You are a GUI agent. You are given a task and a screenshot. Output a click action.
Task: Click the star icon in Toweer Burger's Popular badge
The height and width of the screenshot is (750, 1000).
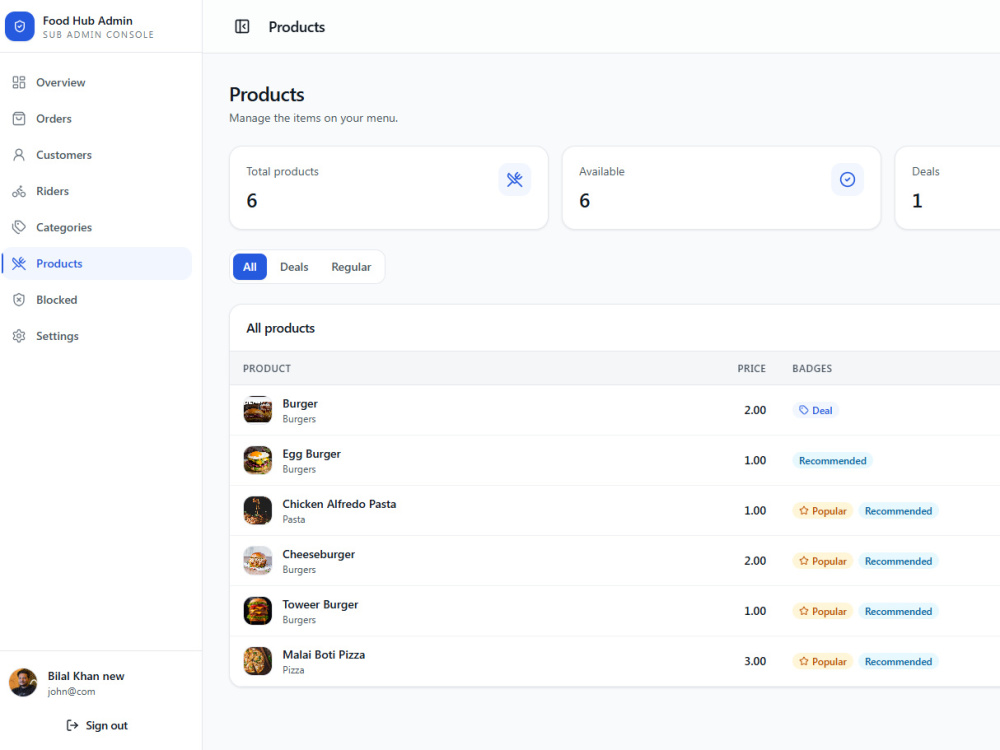click(x=804, y=611)
